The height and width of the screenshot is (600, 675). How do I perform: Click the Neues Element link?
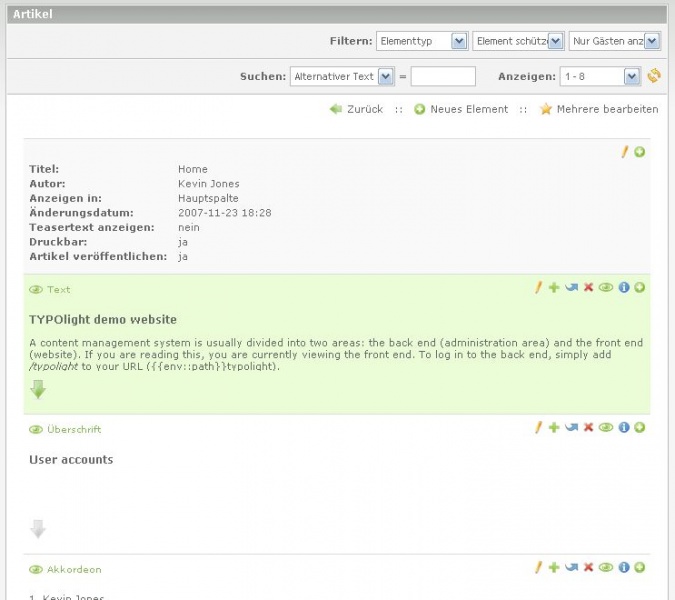coord(468,109)
